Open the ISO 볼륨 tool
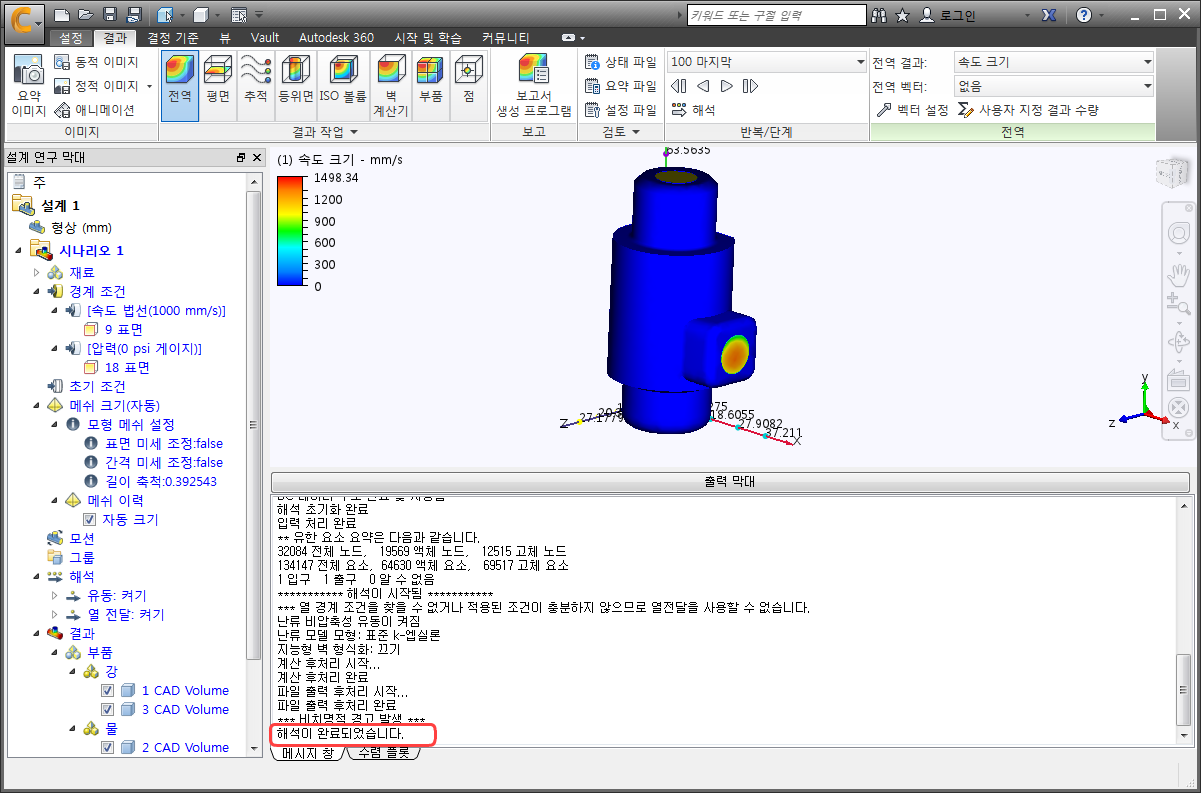 click(343, 85)
